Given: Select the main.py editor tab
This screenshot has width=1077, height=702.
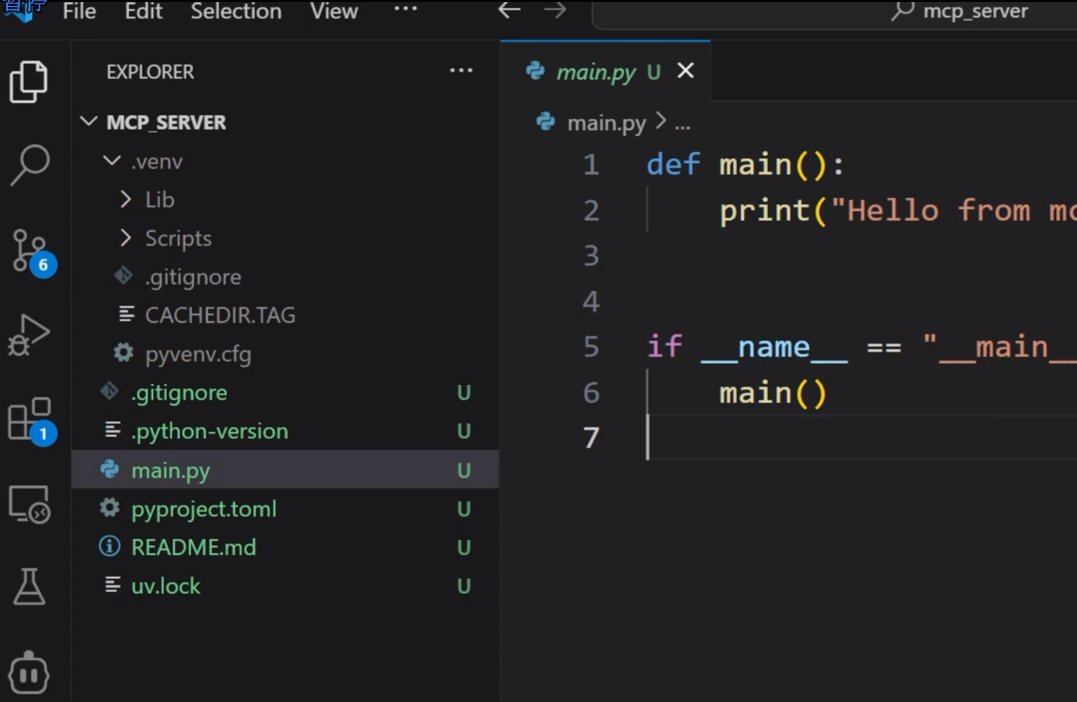Looking at the screenshot, I should point(605,71).
